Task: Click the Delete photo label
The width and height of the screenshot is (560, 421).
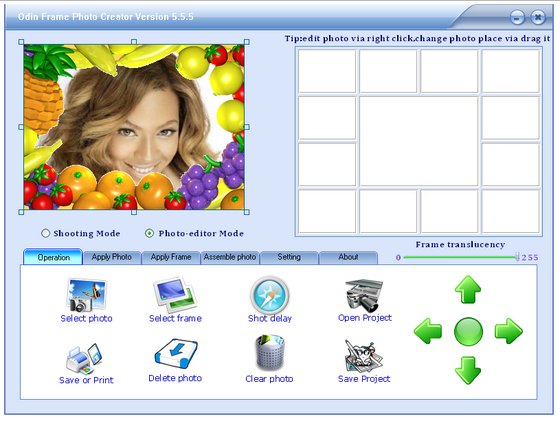Action: (175, 378)
